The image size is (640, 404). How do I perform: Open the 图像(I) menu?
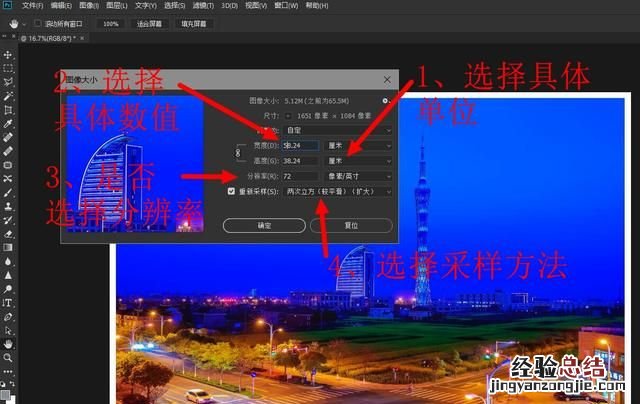89,6
